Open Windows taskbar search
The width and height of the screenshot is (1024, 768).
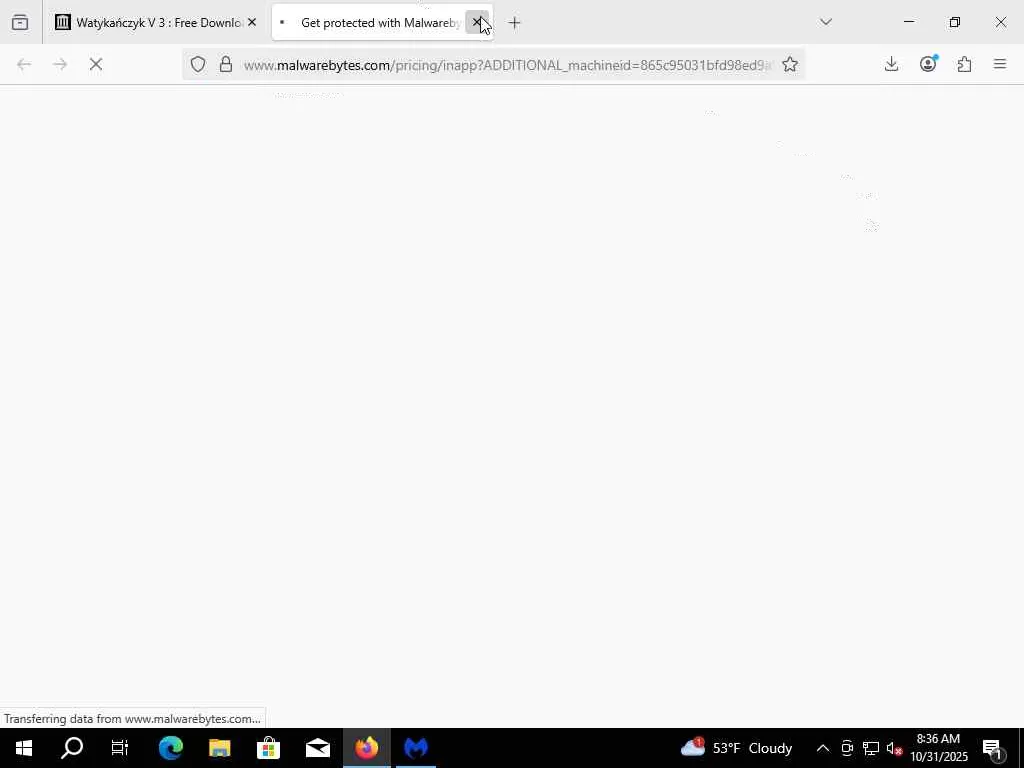click(72, 748)
